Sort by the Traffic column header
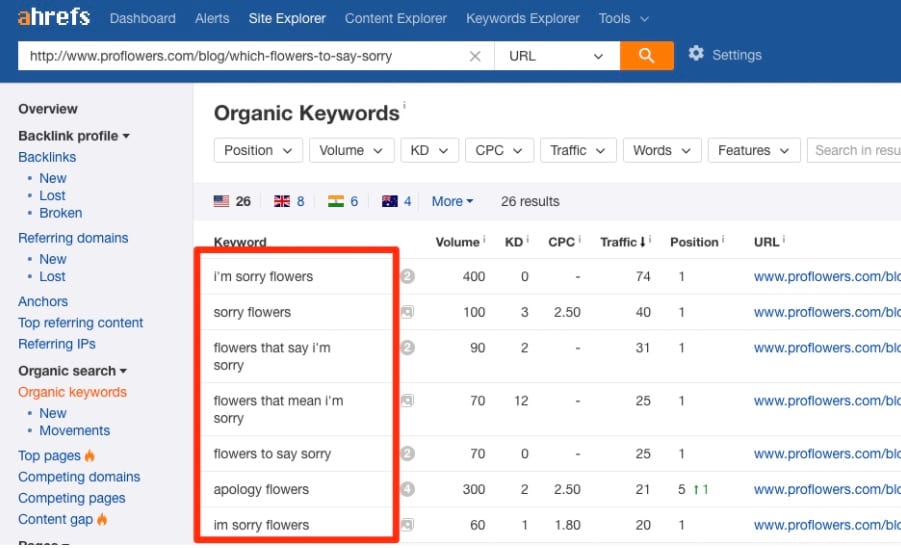 pos(622,242)
